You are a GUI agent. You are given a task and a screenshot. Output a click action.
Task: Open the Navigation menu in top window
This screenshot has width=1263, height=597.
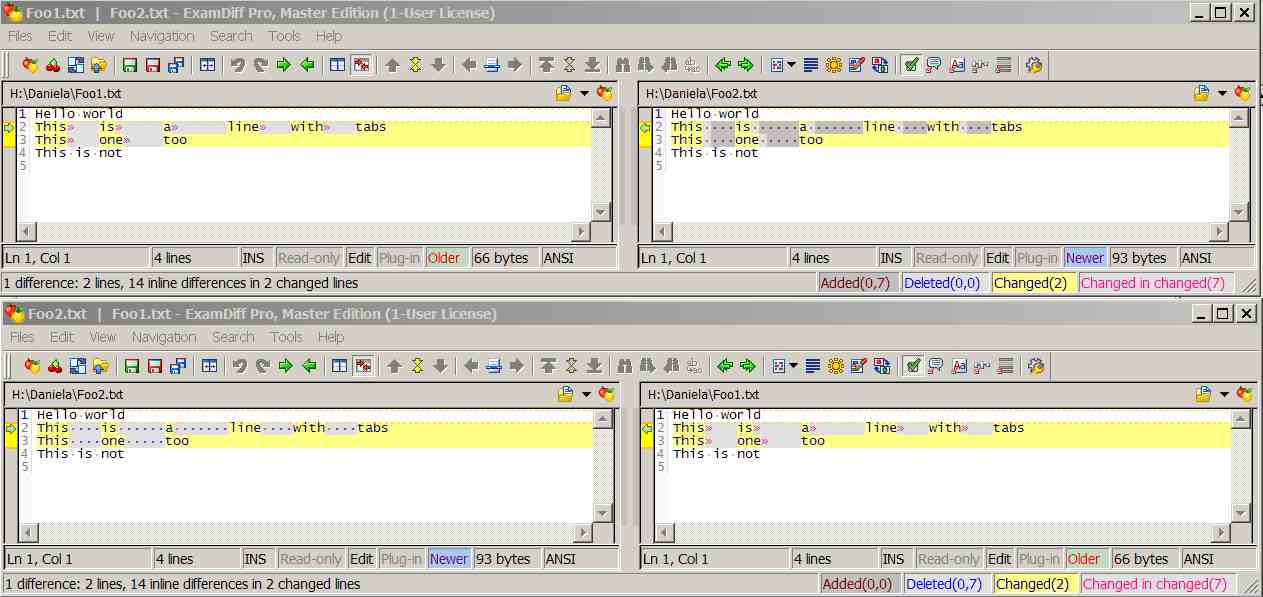pos(162,36)
